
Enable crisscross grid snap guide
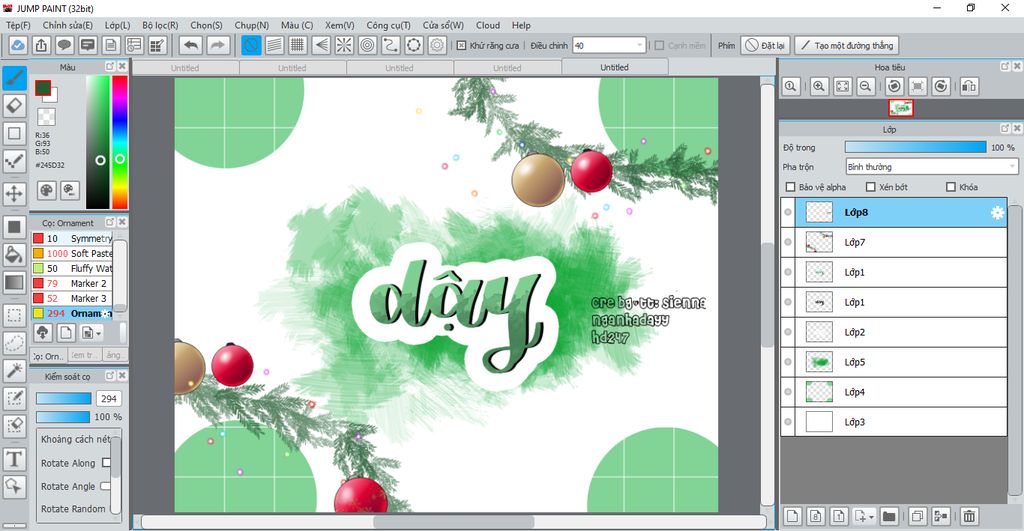pyautogui.click(x=298, y=45)
